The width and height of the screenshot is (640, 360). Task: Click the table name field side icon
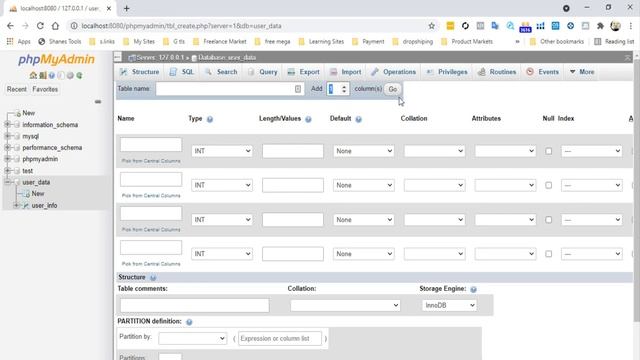coord(298,89)
